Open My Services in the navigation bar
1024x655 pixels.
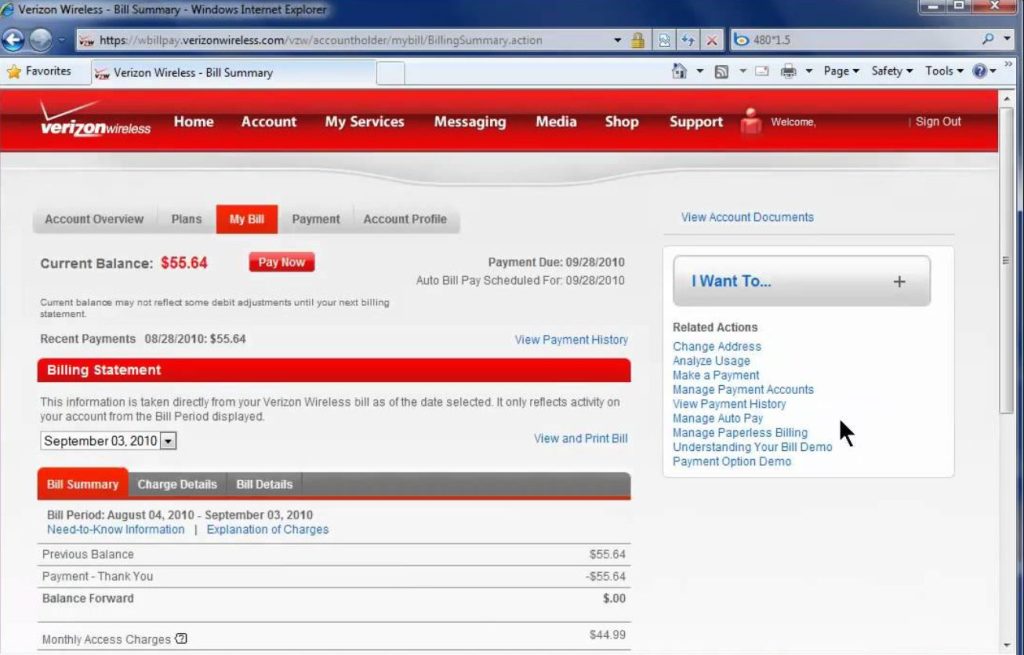[364, 122]
